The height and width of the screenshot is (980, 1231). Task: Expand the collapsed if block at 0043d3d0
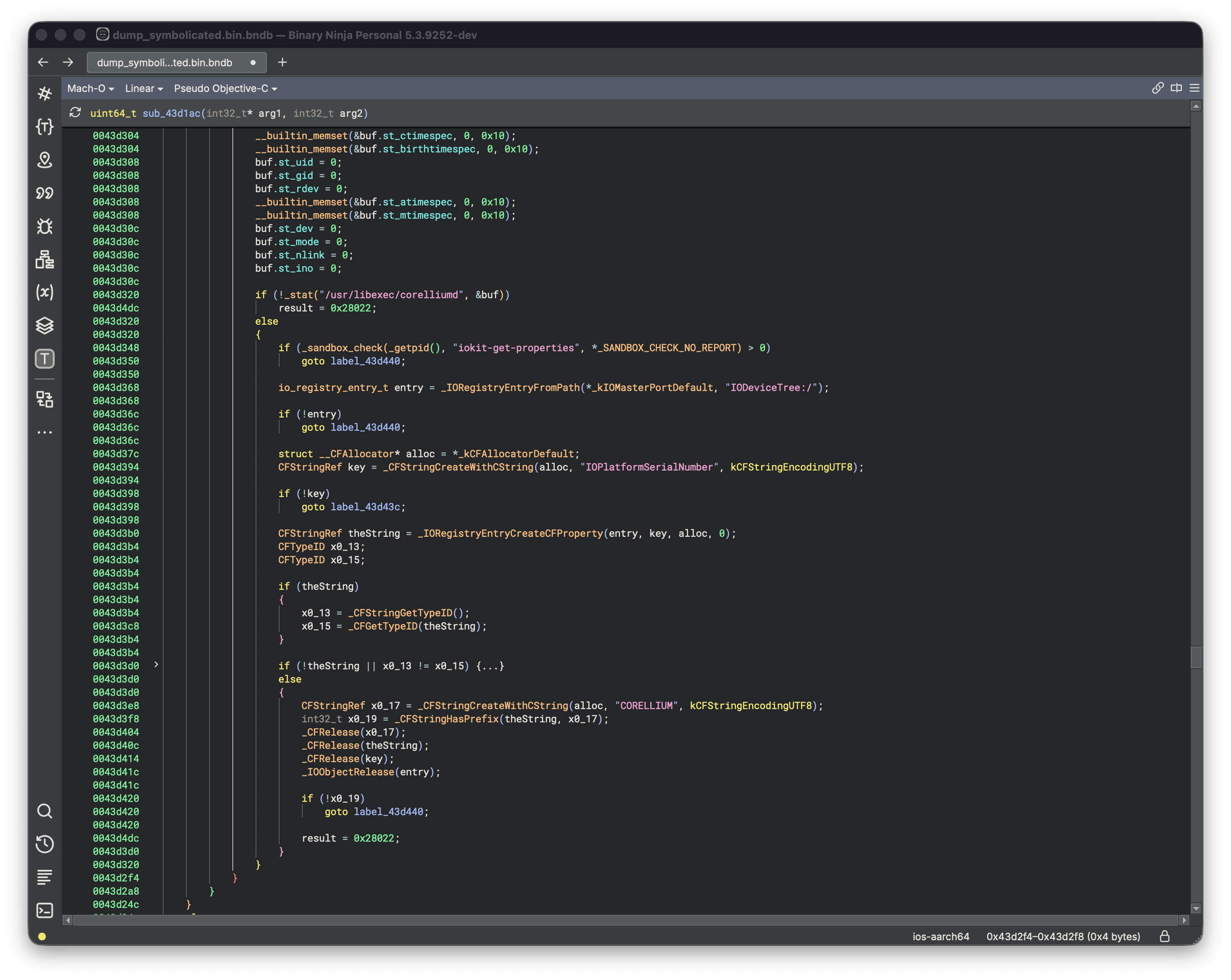156,665
